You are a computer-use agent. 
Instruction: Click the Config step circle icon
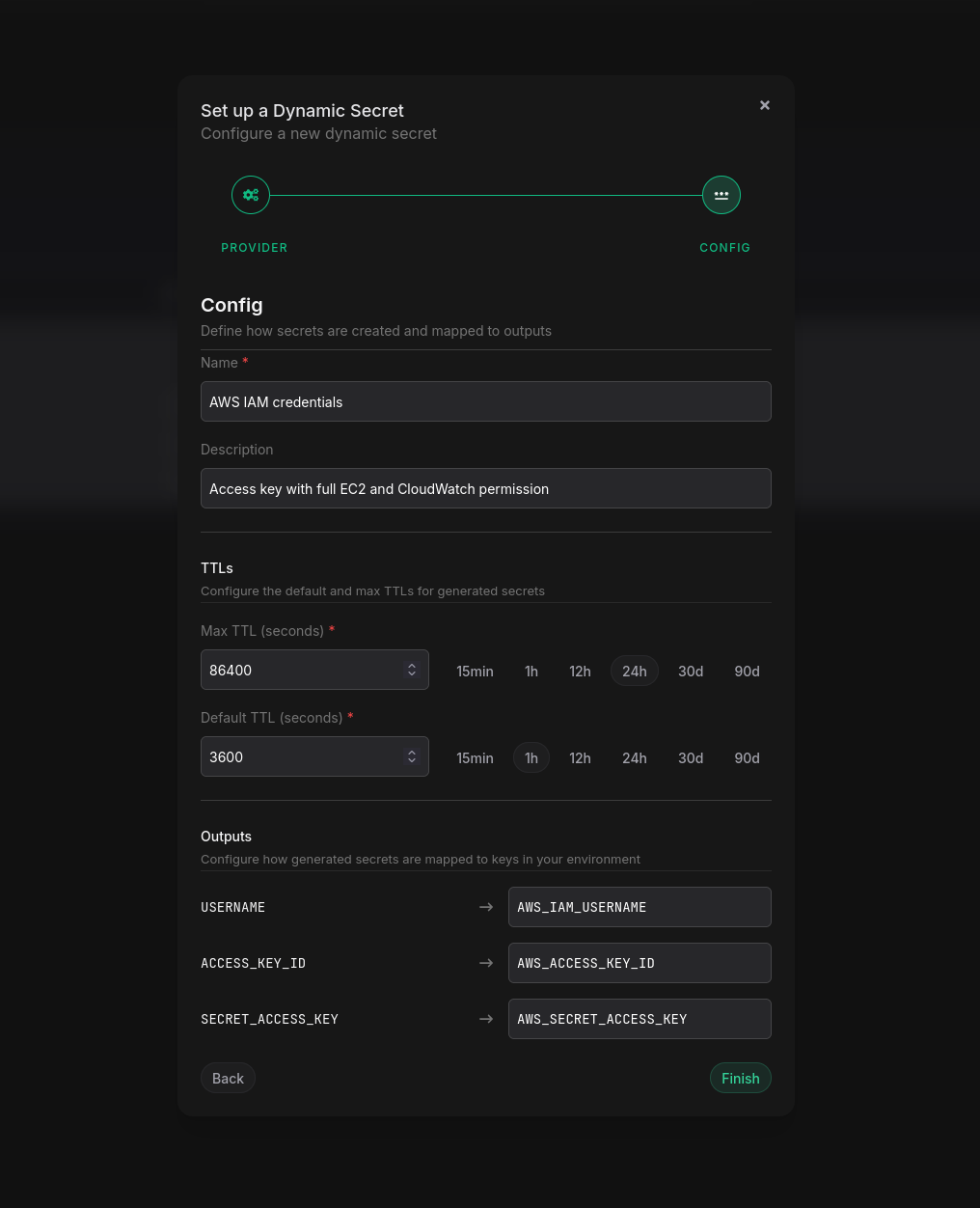(x=721, y=195)
